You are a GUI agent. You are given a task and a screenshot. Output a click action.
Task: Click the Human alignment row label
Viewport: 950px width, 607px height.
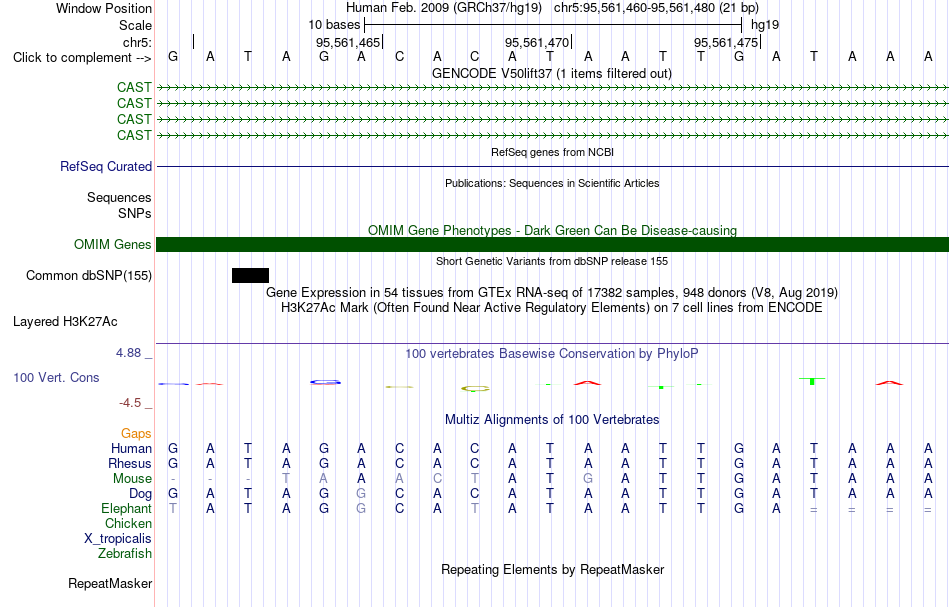131,449
